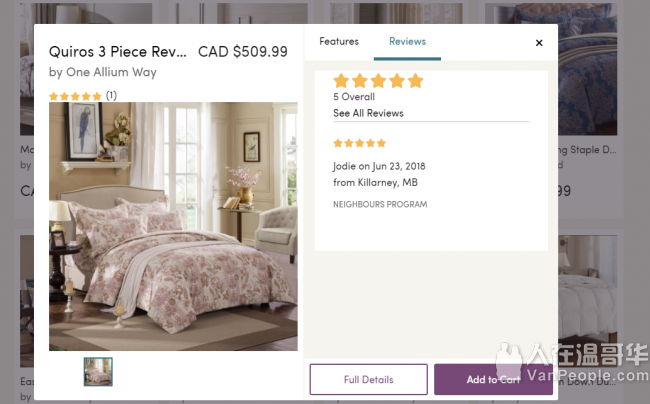The width and height of the screenshot is (650, 404).
Task: Select the bedding thumbnail below the main image
Action: pos(98,372)
